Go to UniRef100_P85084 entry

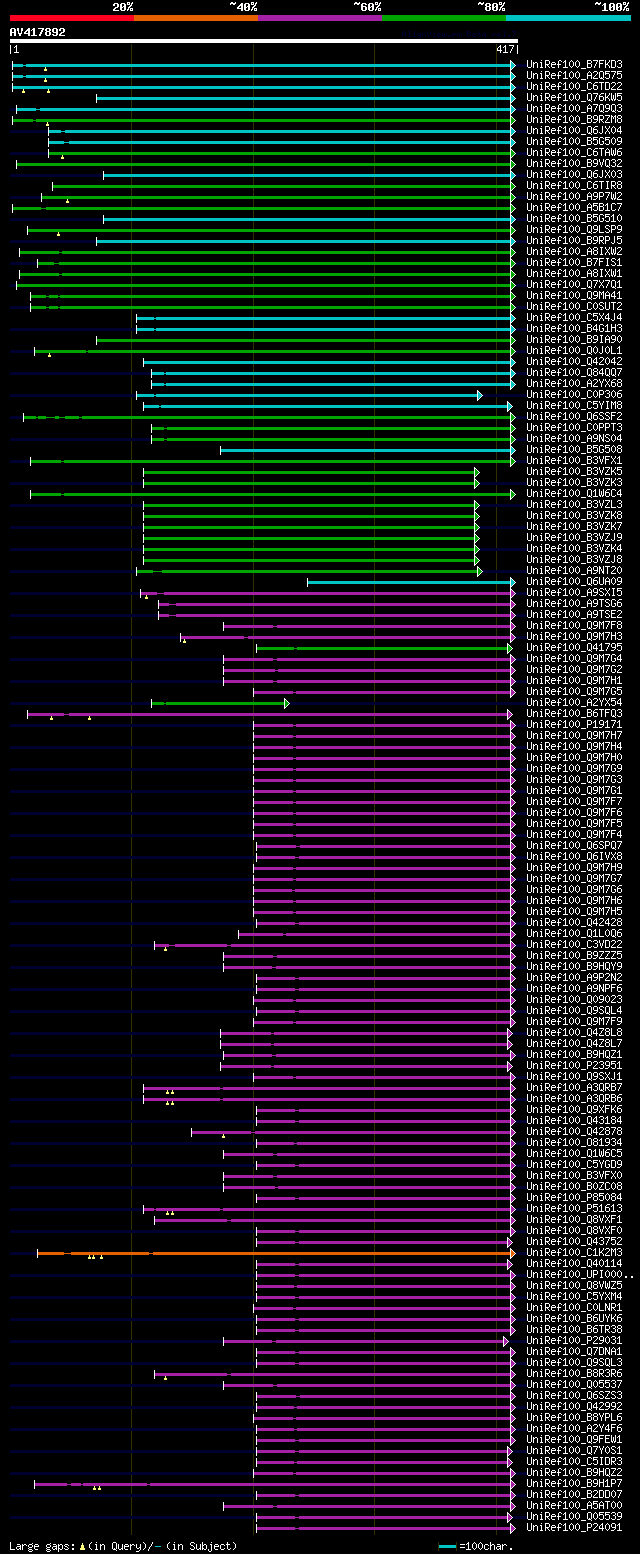point(574,1197)
